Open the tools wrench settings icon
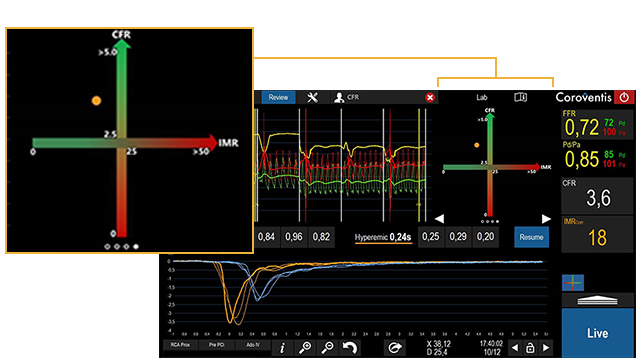 point(312,98)
